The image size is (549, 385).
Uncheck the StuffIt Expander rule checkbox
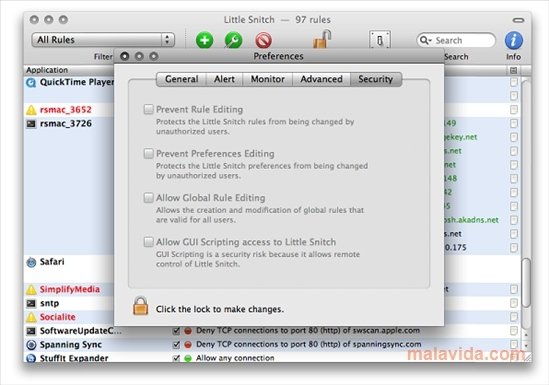(176, 358)
